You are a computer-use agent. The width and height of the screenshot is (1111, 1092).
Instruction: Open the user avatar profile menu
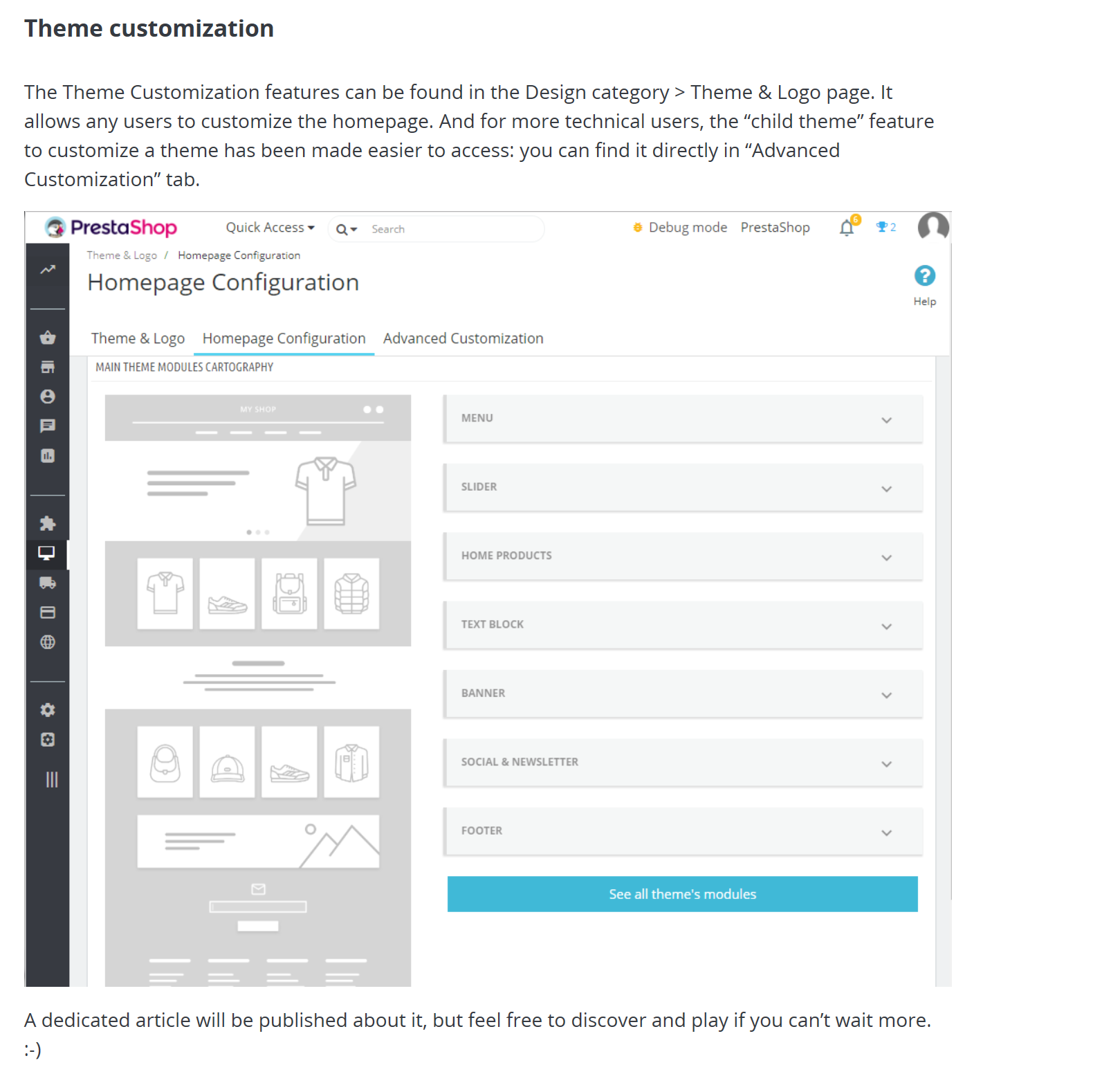[933, 226]
